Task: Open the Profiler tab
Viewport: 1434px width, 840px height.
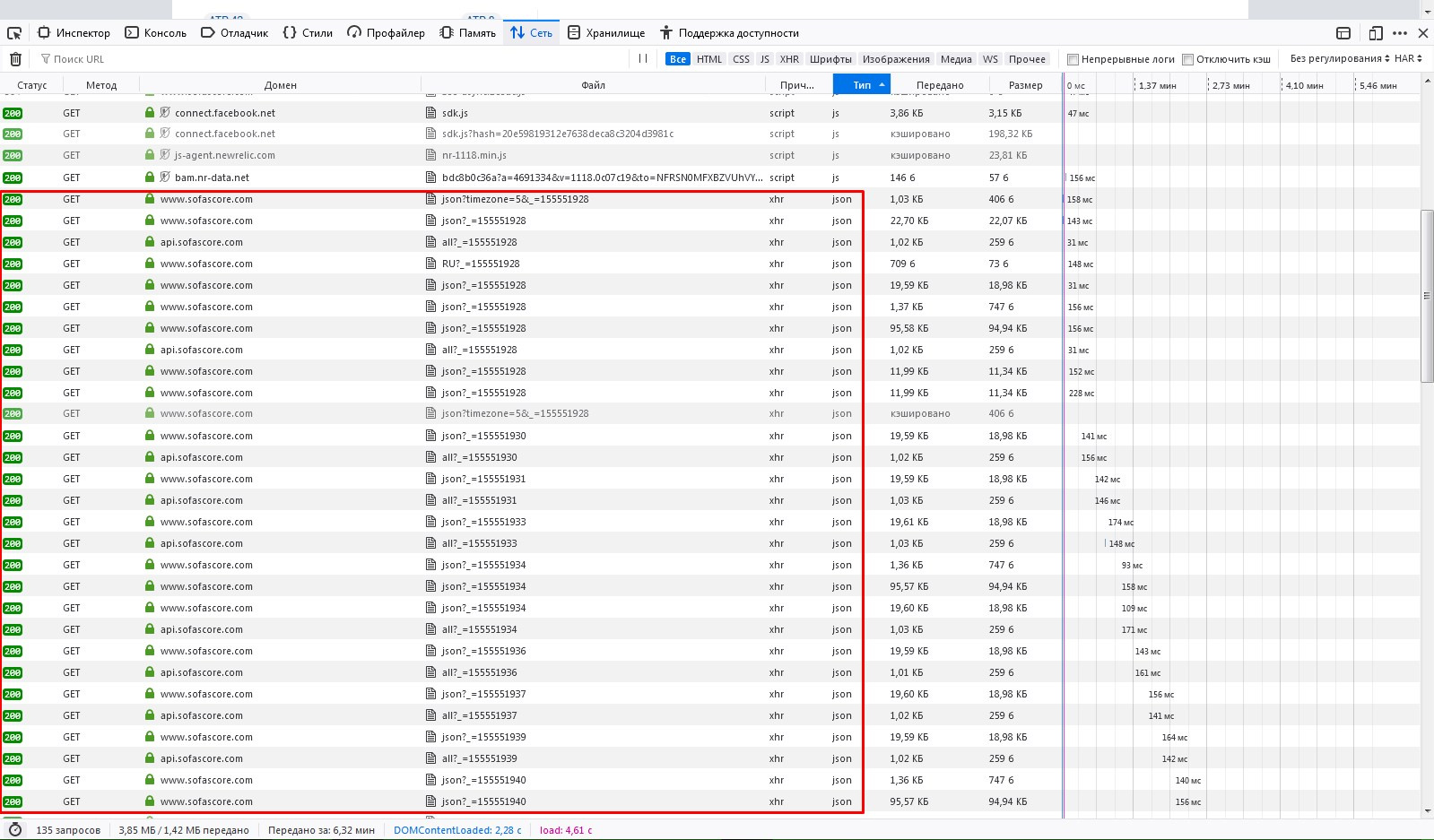Action: tap(386, 33)
